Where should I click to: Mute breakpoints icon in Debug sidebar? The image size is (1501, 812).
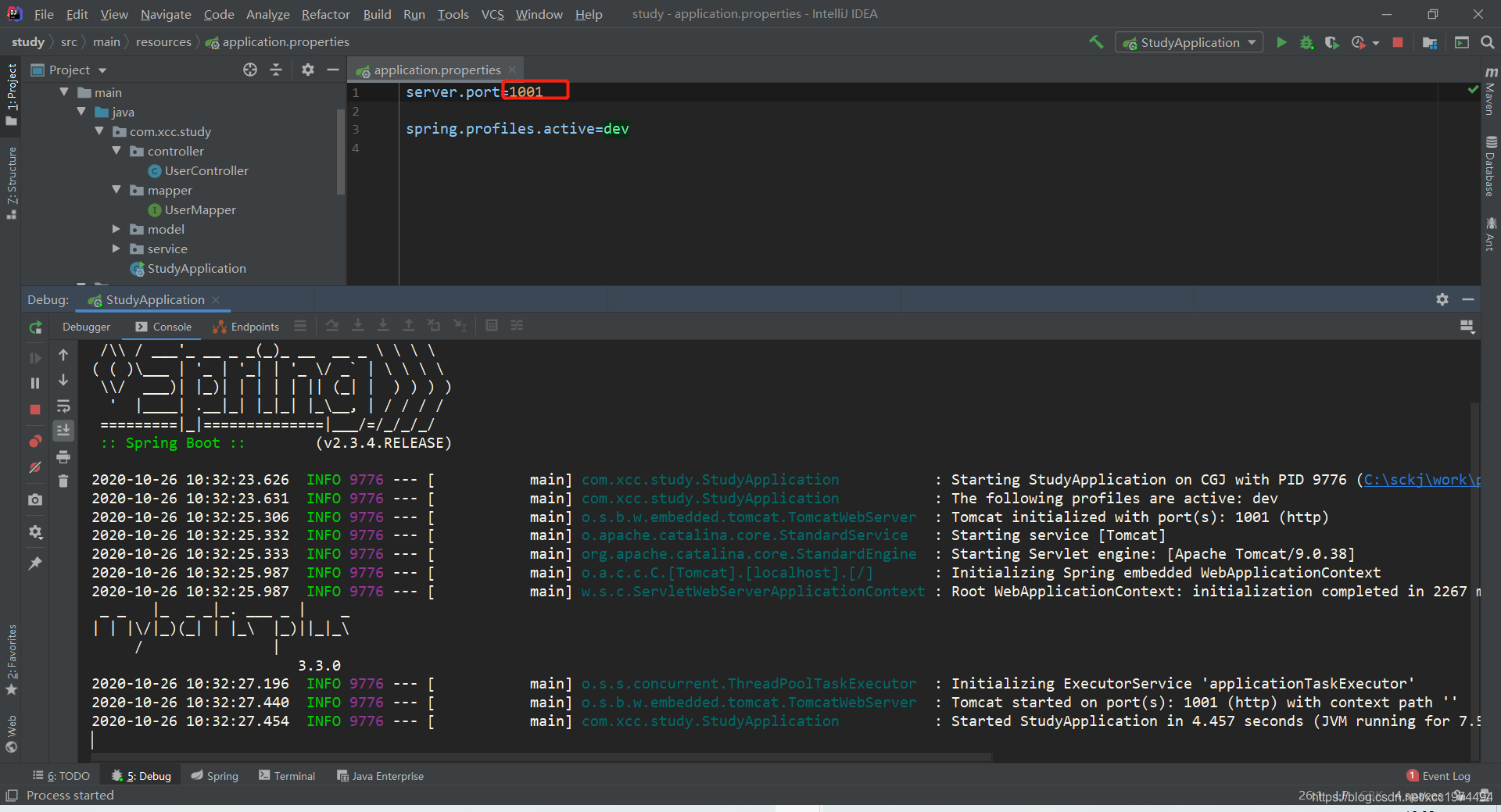coord(35,467)
